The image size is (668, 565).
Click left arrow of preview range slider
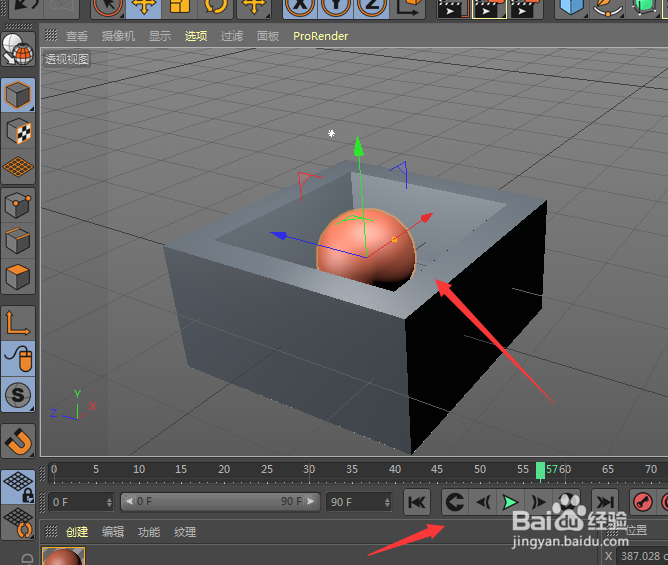tap(129, 502)
